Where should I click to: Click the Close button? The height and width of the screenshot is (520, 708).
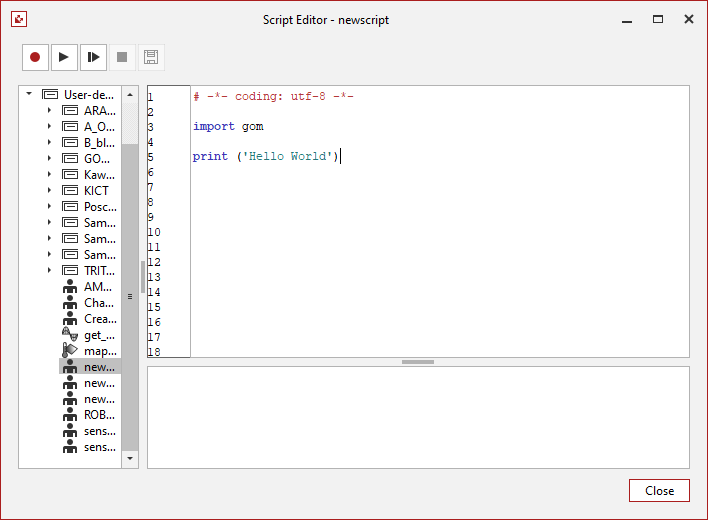click(659, 491)
